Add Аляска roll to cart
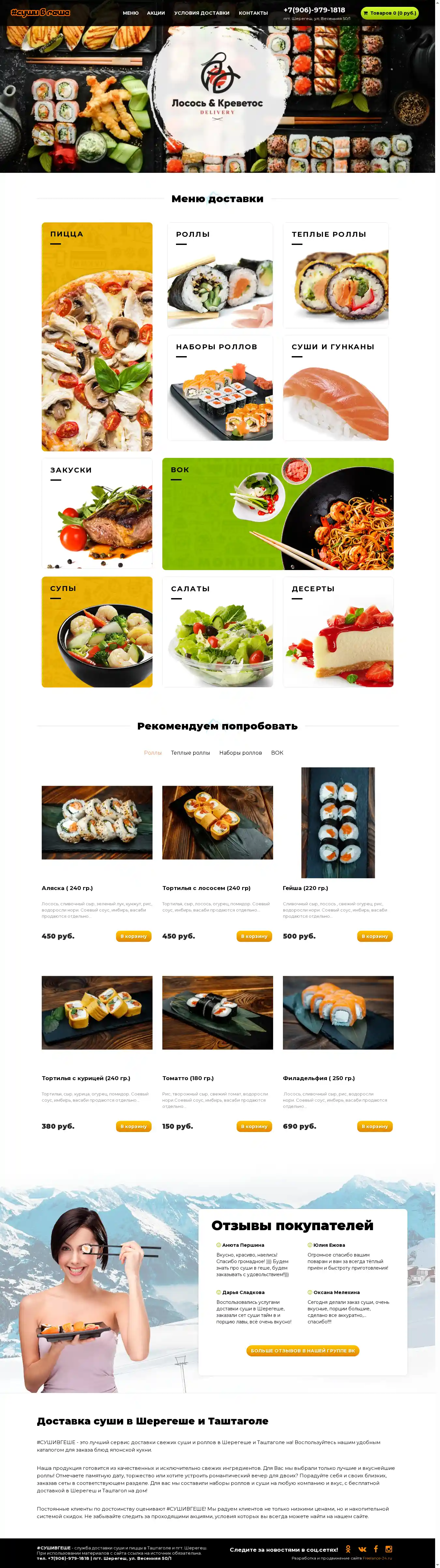This screenshot has width=440, height=1568. click(134, 936)
